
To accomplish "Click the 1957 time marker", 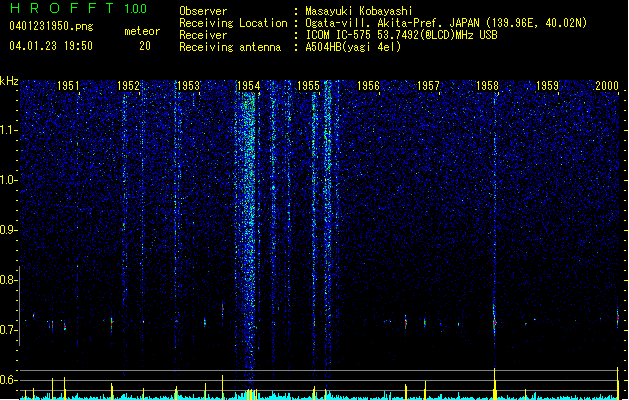I will click(x=428, y=86).
